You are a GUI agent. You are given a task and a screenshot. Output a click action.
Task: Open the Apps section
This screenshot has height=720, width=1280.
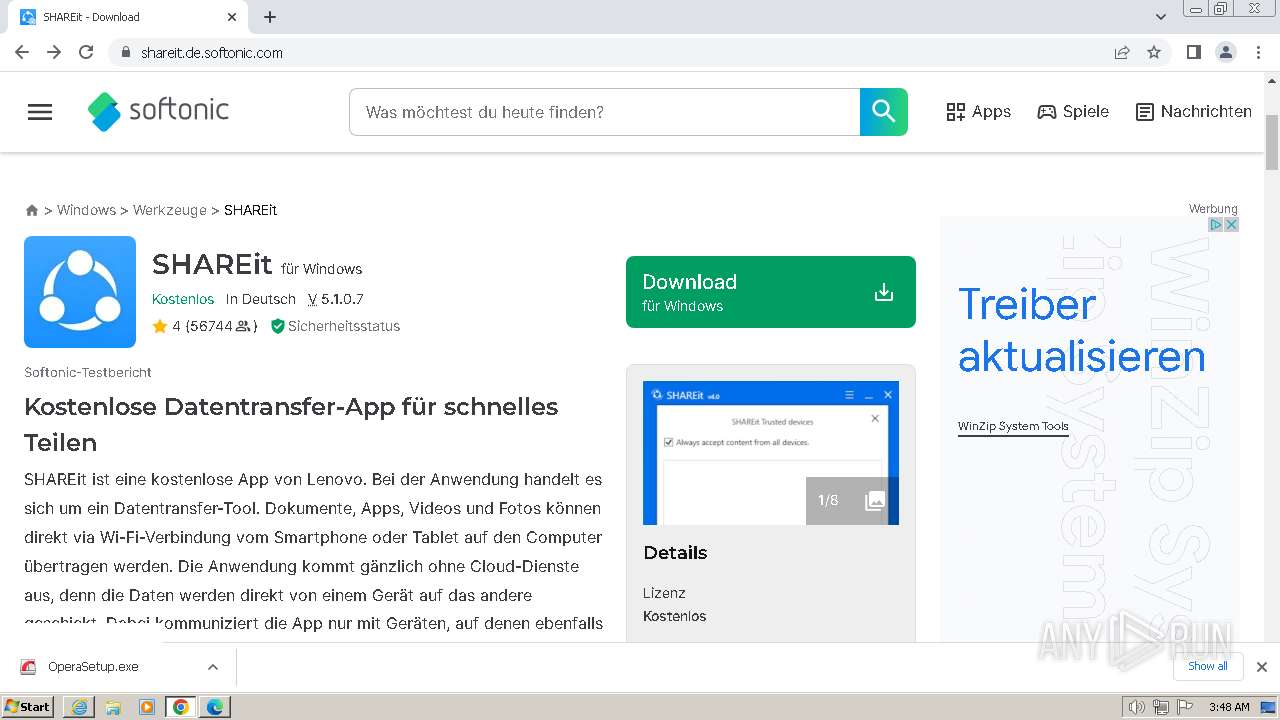[x=979, y=112]
